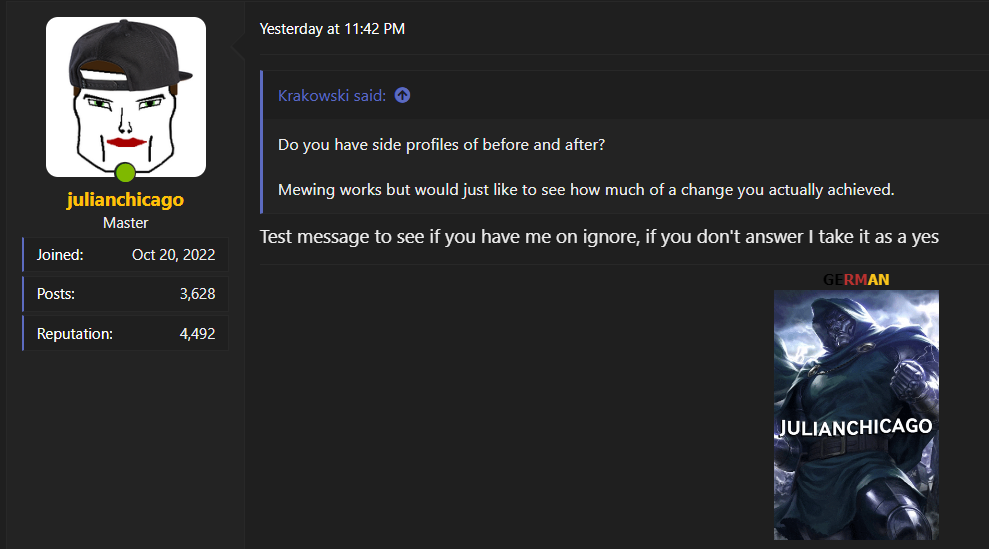Click the Posts count 3,628
989x549 pixels.
point(197,294)
